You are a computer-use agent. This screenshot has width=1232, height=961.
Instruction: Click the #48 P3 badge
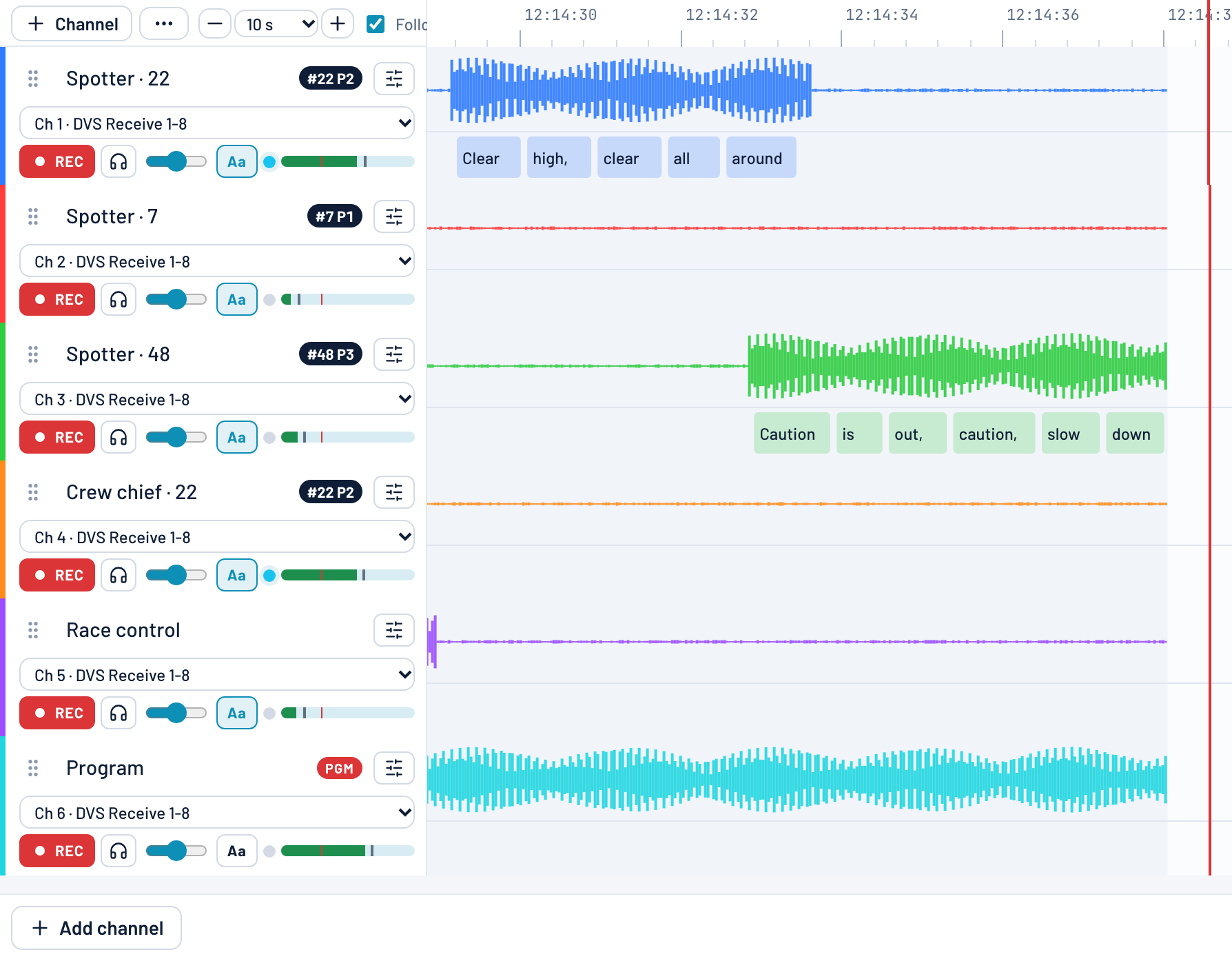(331, 354)
